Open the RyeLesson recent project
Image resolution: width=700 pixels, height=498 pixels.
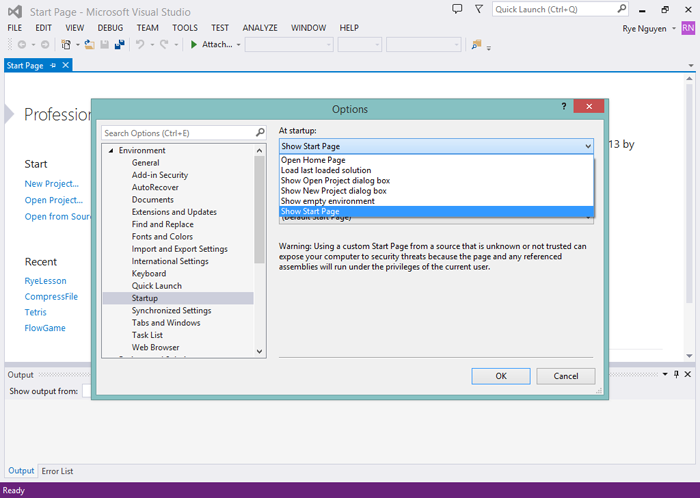click(45, 281)
